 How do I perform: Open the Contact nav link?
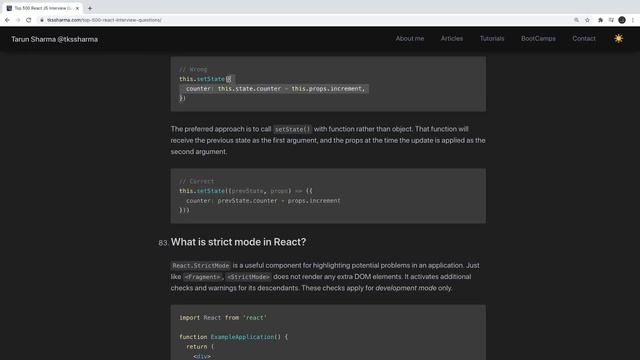tap(584, 39)
